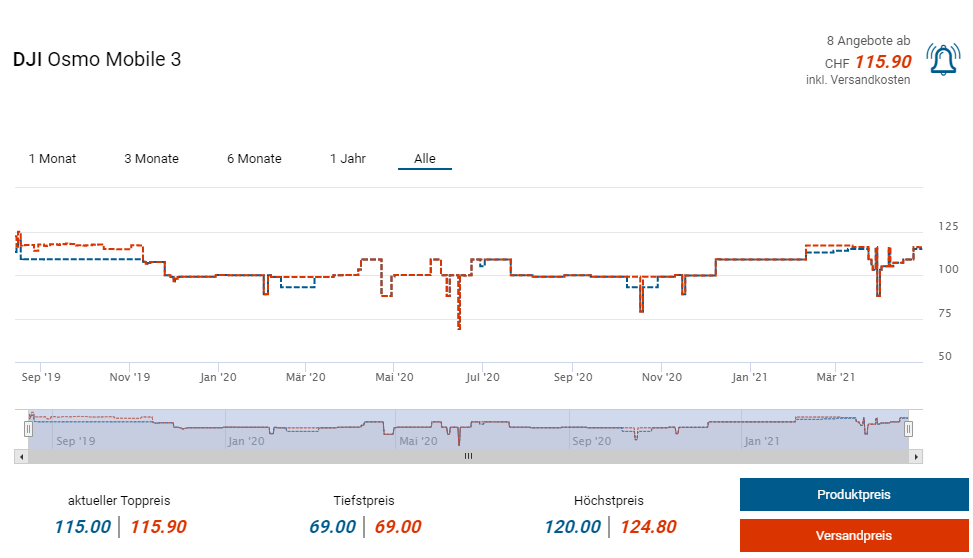This screenshot has width=973, height=558.
Task: Select the Alle time range
Action: [x=425, y=159]
